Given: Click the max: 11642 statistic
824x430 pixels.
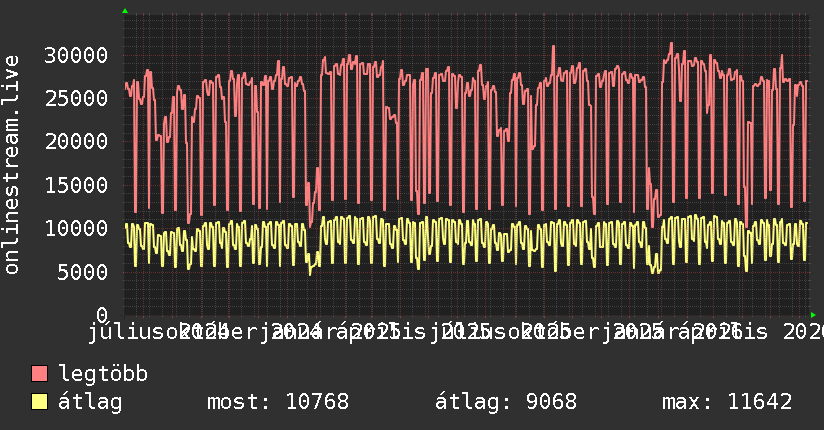Looking at the screenshot, I should click(727, 402).
